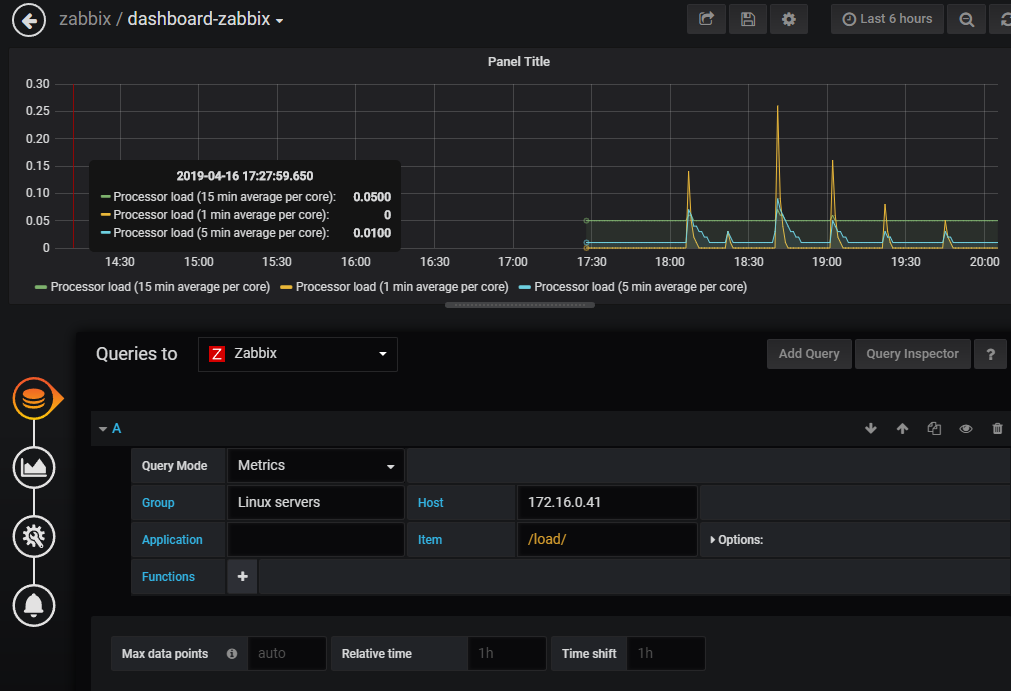Click the Time shift field
Screen dimensions: 1011x691
[x=666, y=654]
